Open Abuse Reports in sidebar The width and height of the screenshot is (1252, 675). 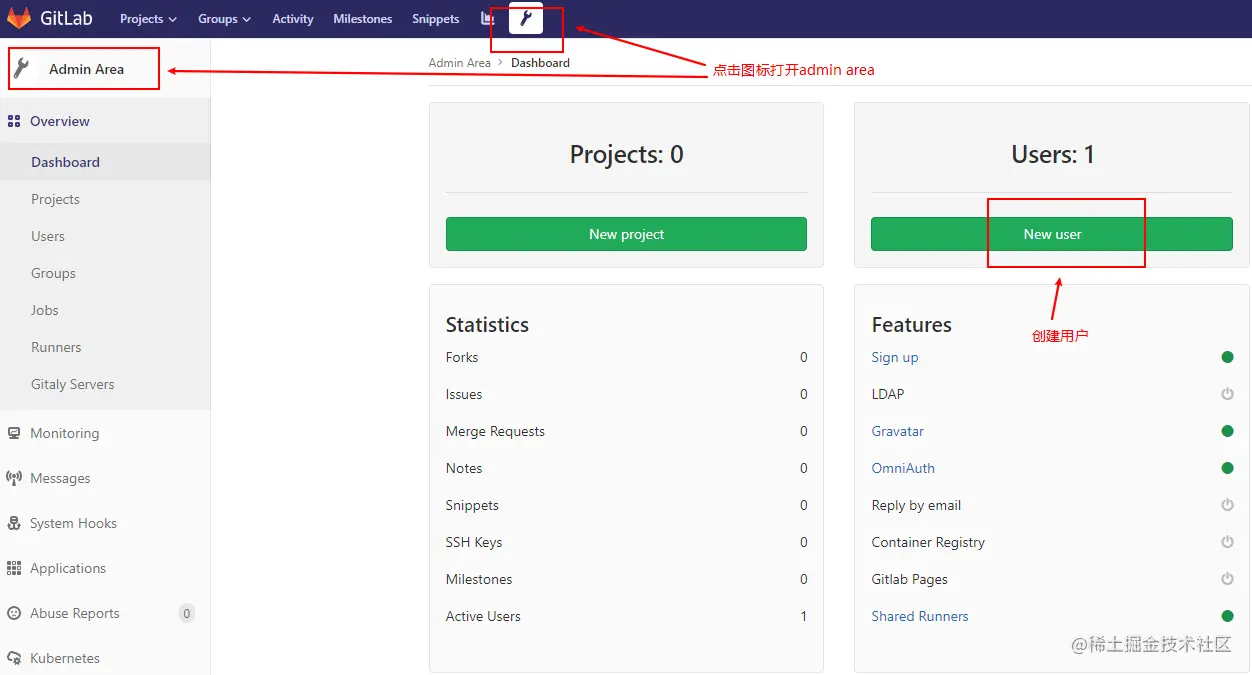point(75,613)
